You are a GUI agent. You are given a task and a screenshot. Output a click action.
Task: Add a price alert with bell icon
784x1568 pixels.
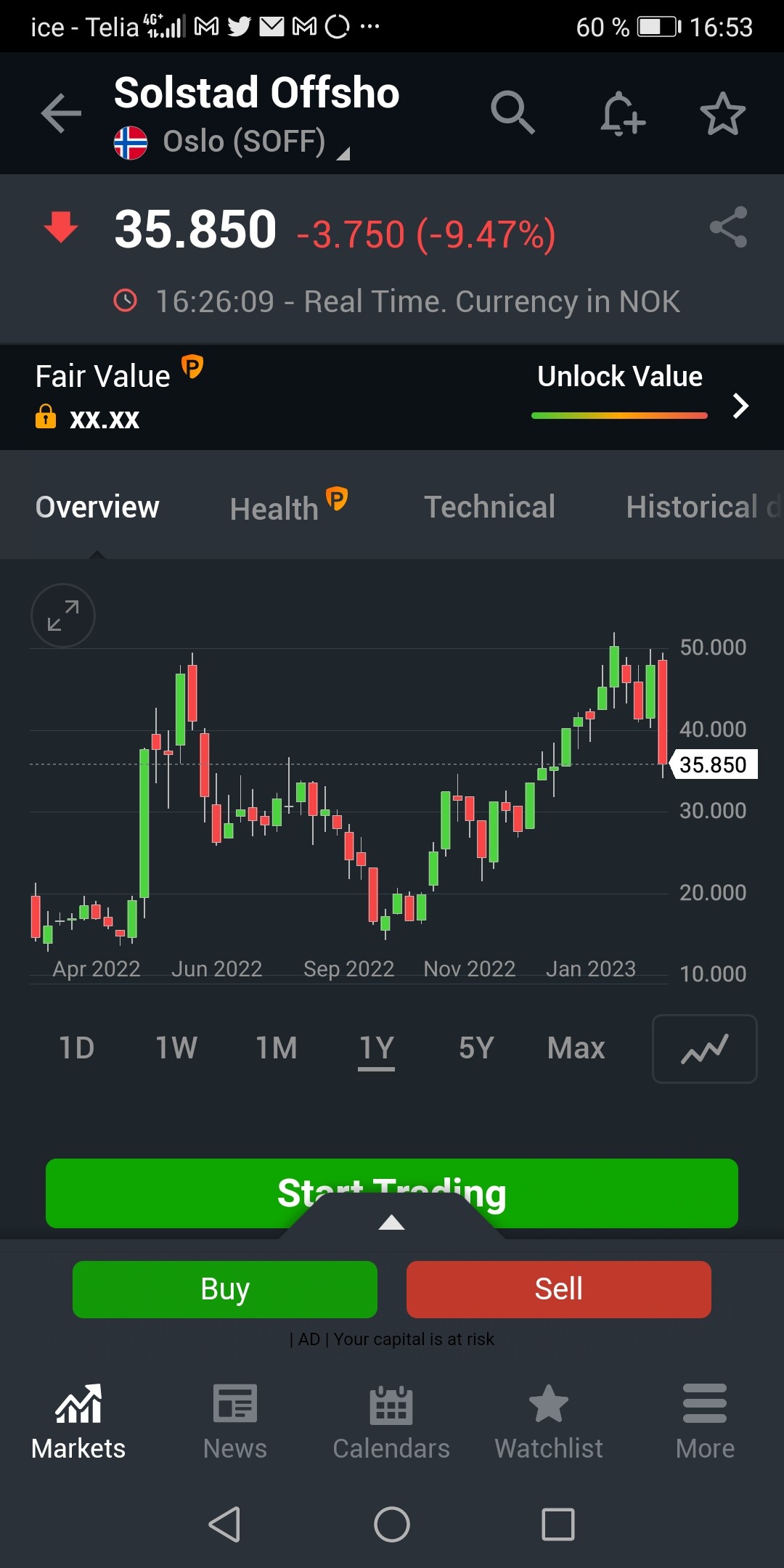tap(622, 113)
